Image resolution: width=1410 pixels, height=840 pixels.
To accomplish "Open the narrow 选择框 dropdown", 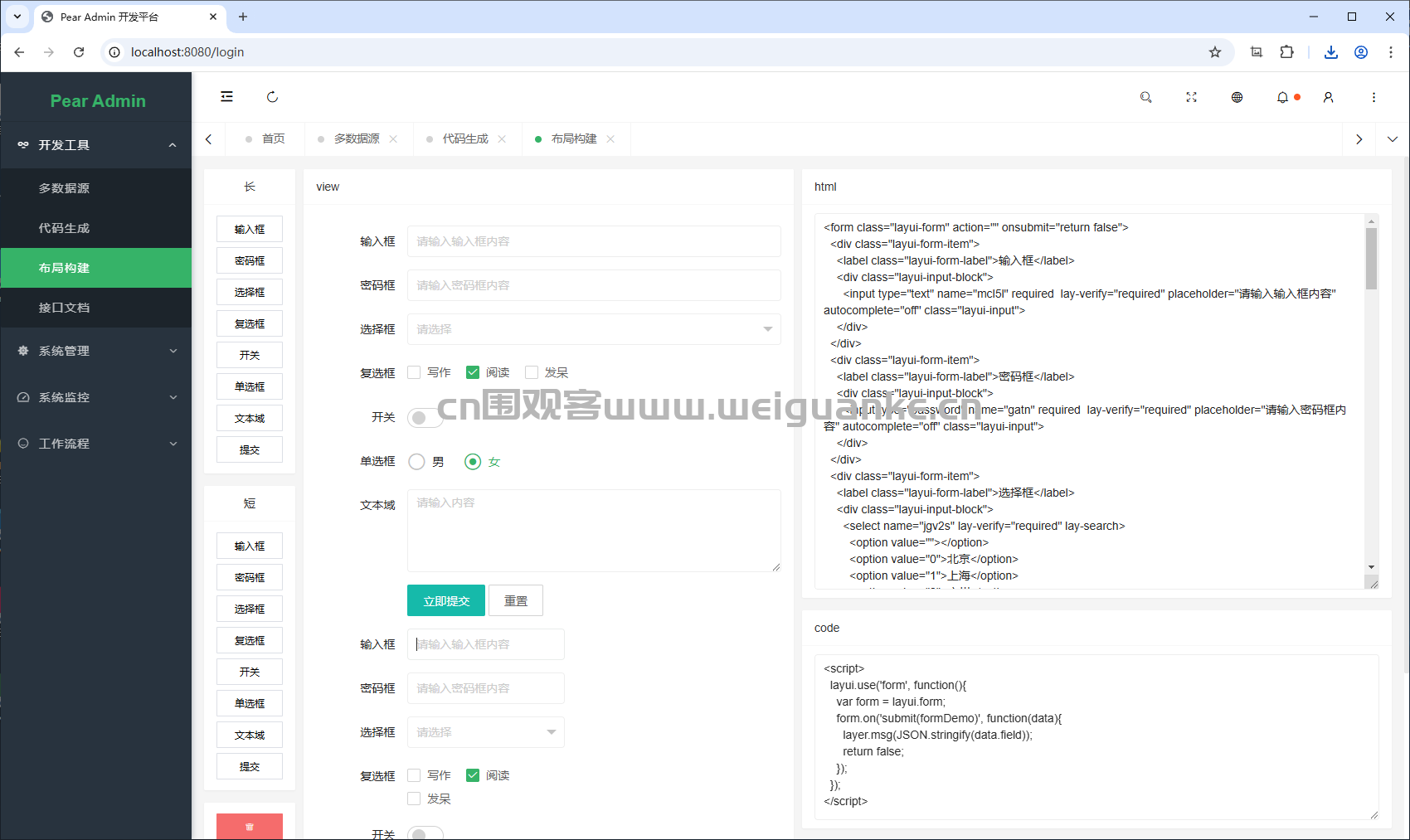I will 486,732.
